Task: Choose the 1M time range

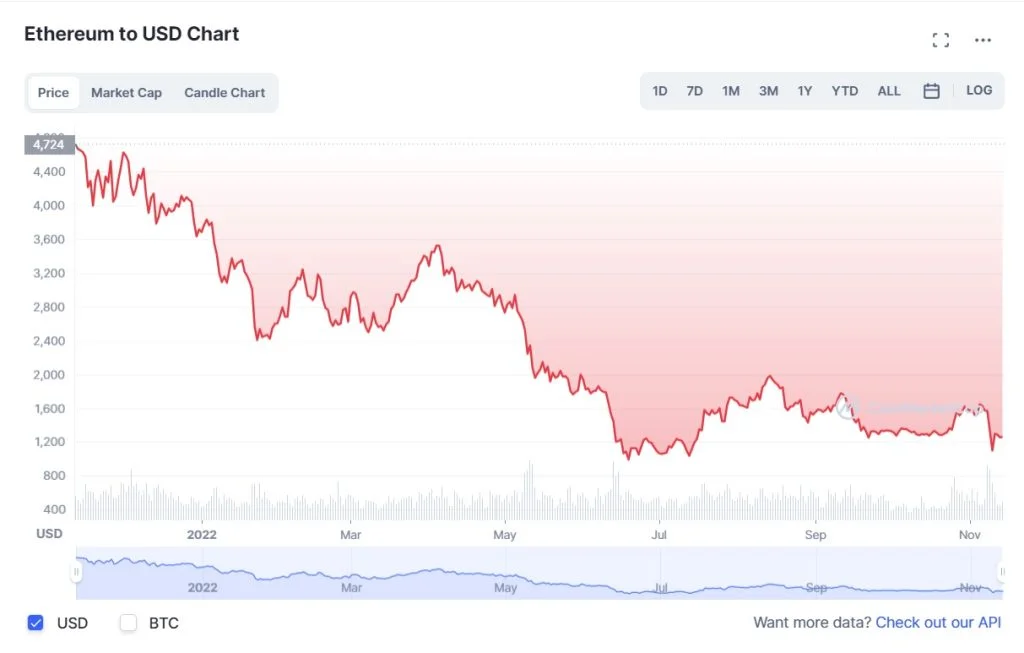Action: [x=731, y=91]
